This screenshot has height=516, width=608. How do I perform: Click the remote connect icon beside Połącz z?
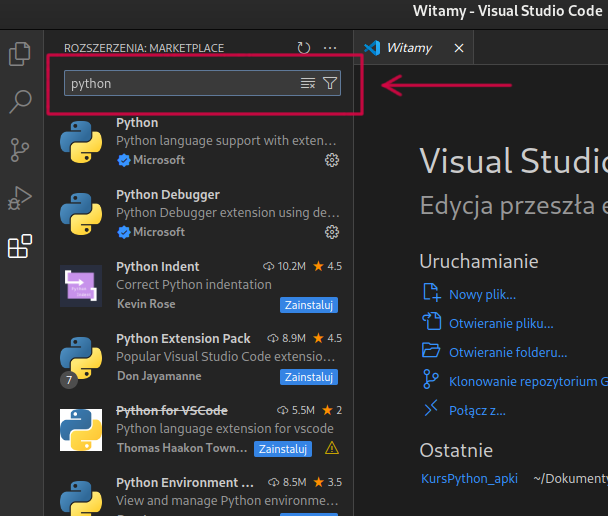[x=431, y=408]
